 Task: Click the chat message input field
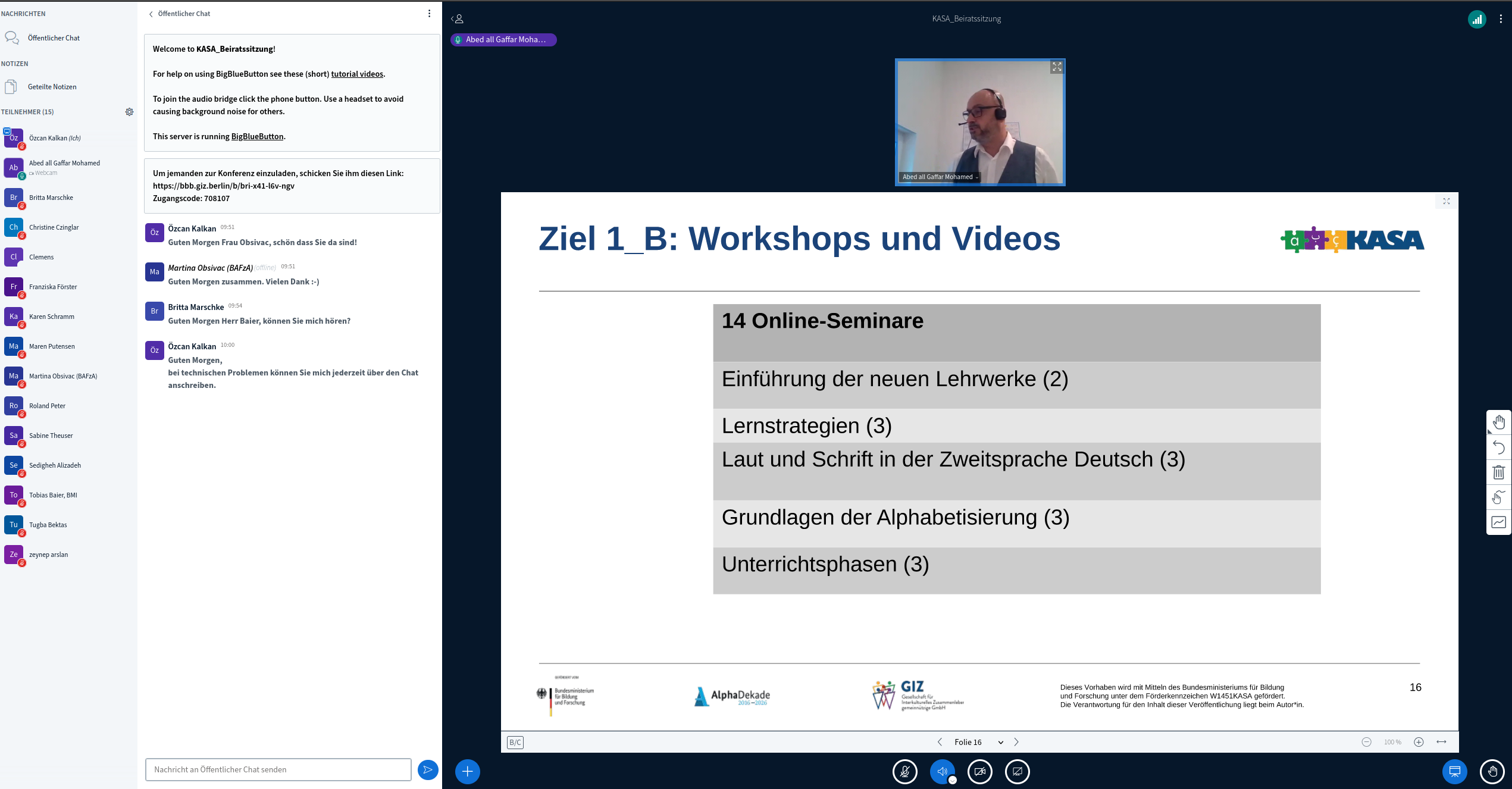[278, 769]
